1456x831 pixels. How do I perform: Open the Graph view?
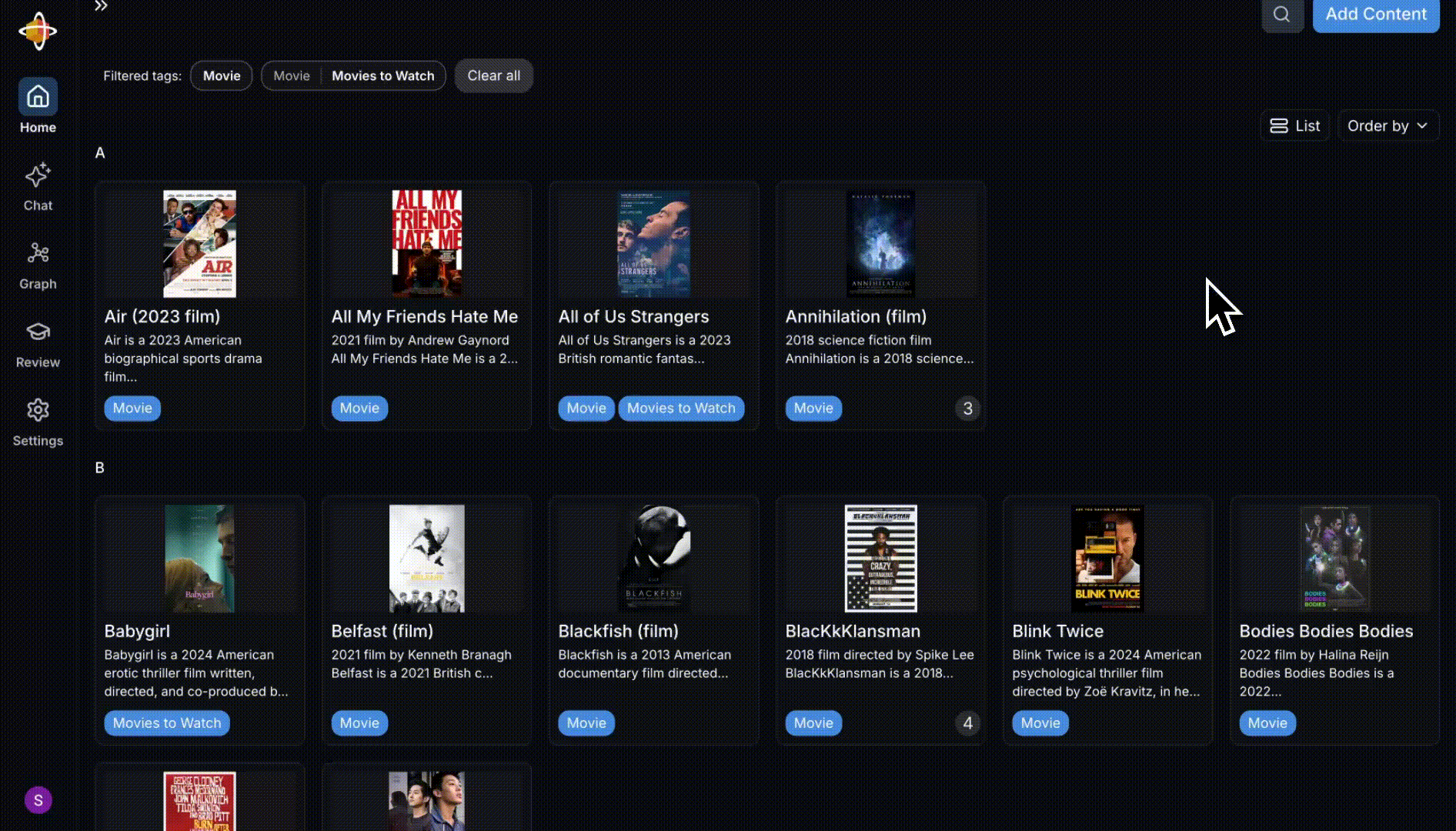38,265
